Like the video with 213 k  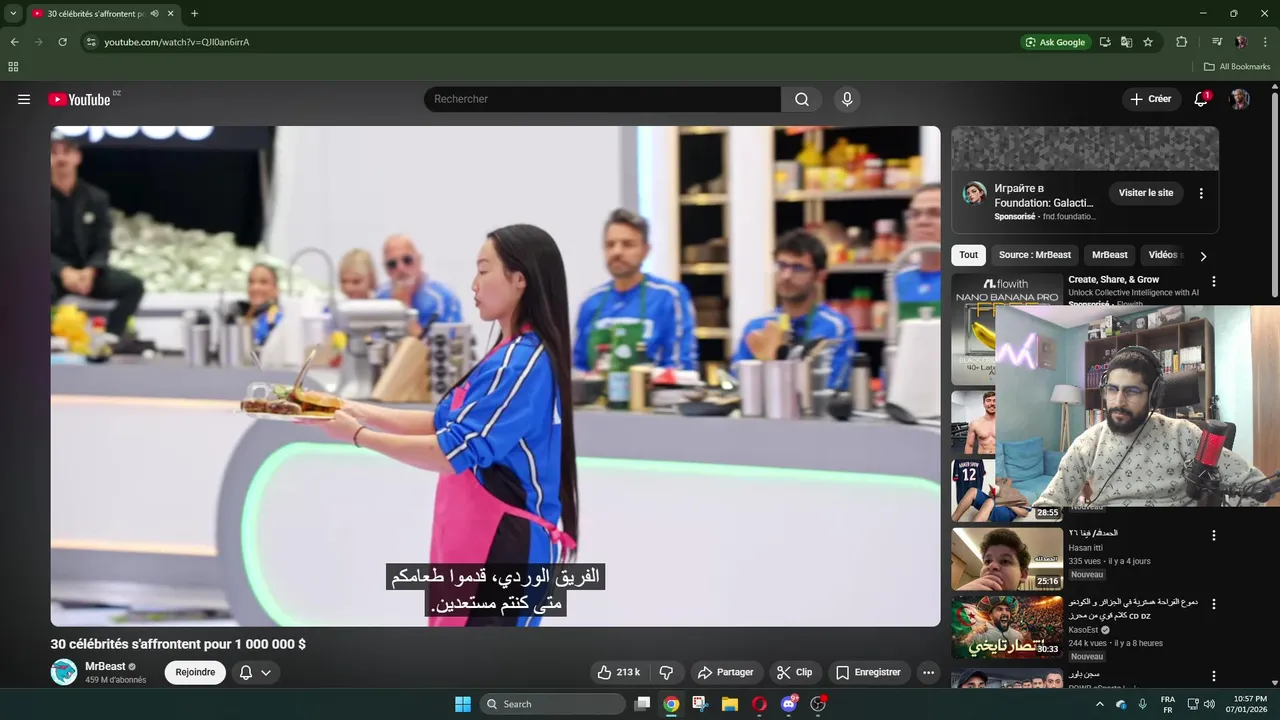pos(618,672)
